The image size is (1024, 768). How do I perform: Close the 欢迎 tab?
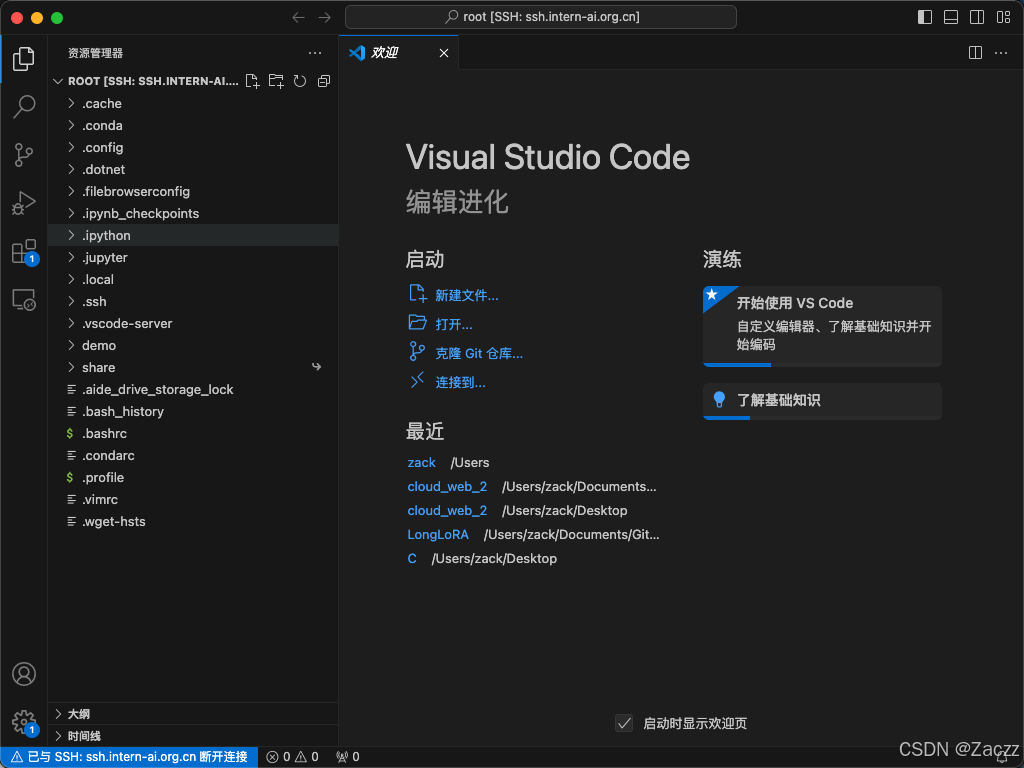tap(444, 53)
